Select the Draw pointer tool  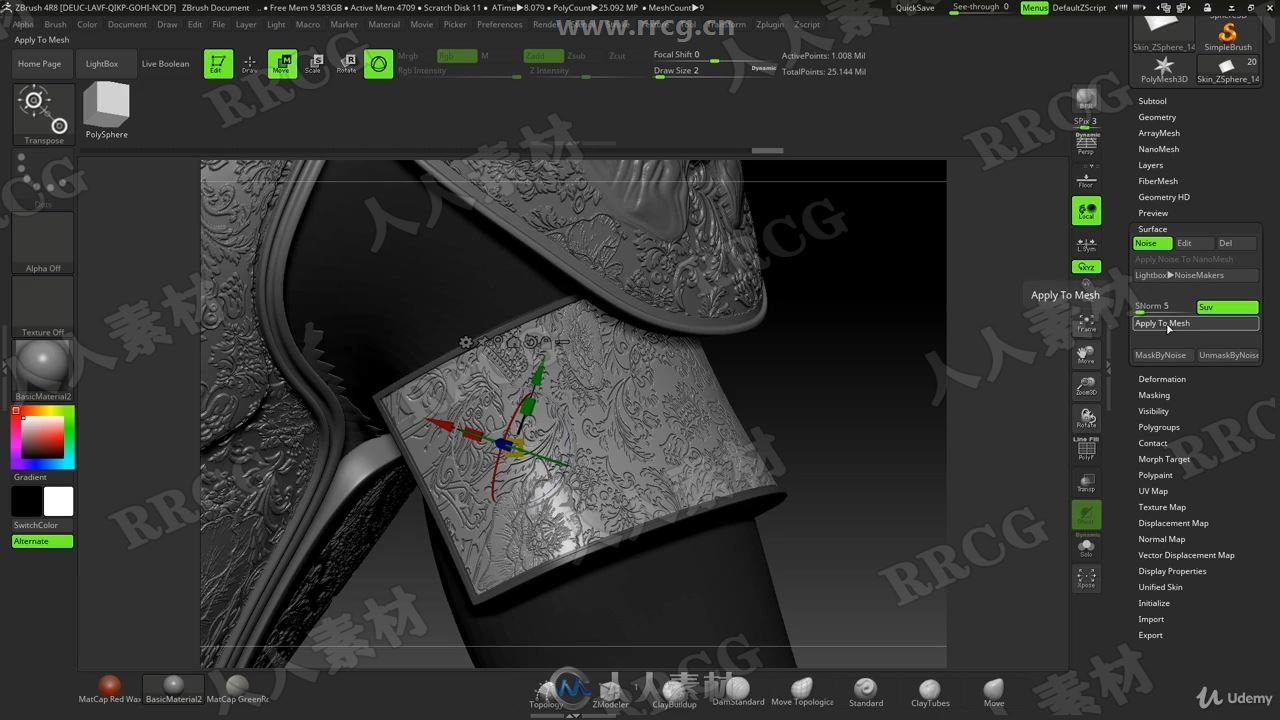[x=250, y=64]
